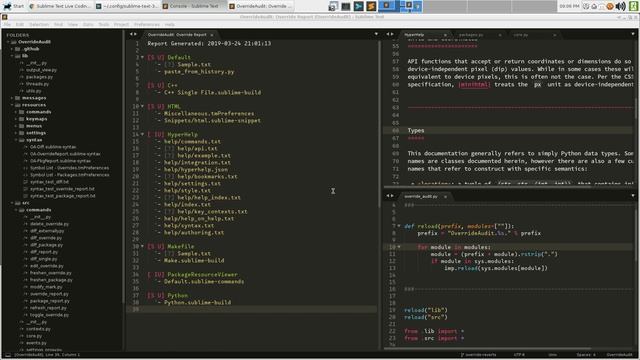The image size is (640, 360).
Task: Click tab scroll arrows of bottom-right pane
Action: point(390,196)
